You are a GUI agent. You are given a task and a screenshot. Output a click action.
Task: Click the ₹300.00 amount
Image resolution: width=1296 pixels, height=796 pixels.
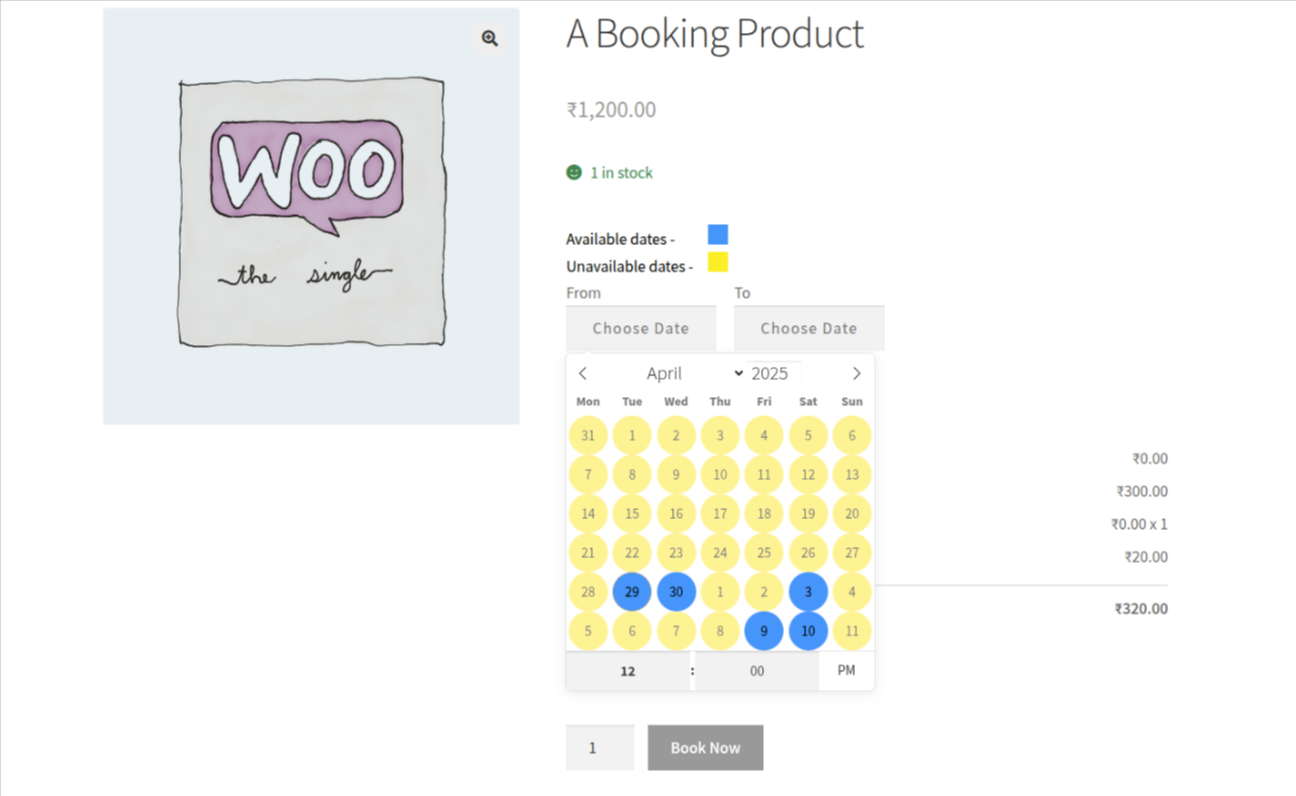[1142, 491]
